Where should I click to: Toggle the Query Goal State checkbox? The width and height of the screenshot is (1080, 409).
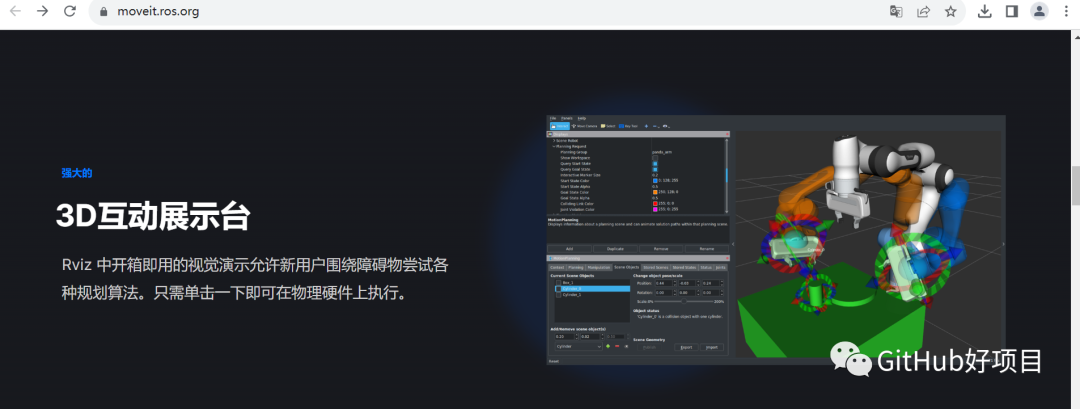click(655, 169)
